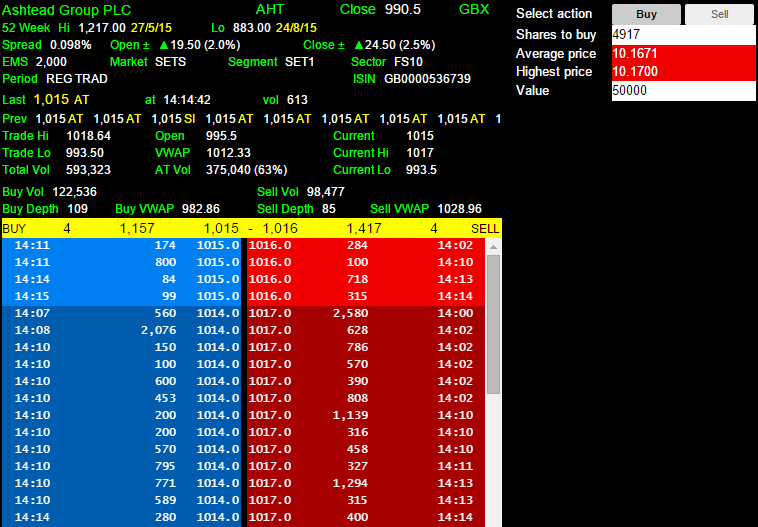Image resolution: width=758 pixels, height=527 pixels.
Task: Click the Period value REG TRAD
Action: tap(77, 79)
